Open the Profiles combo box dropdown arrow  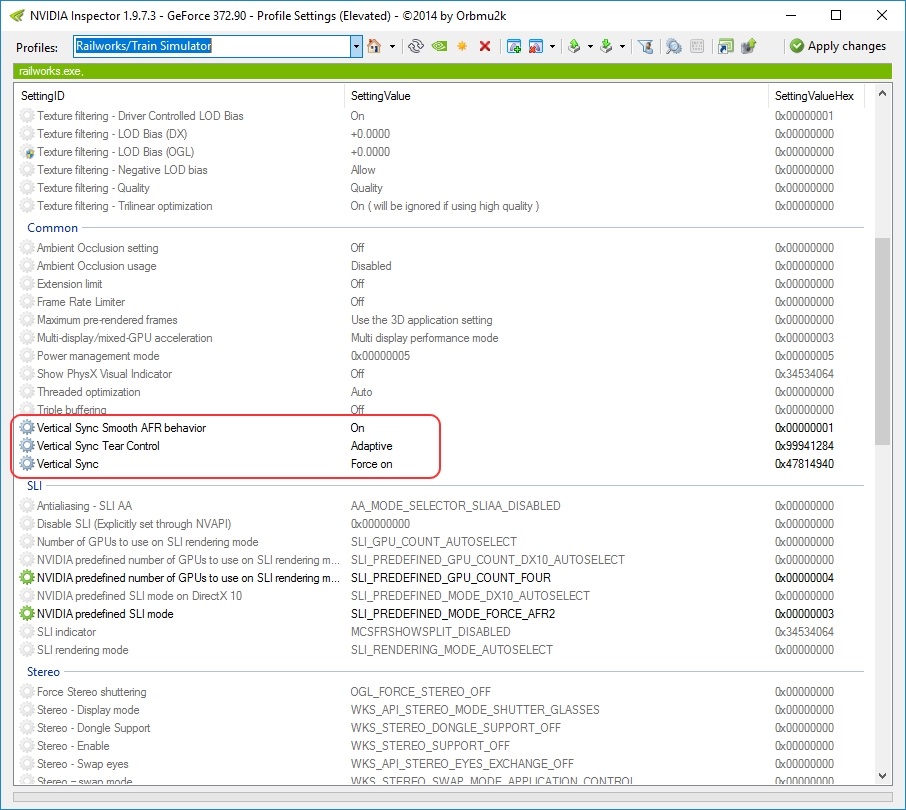(356, 46)
